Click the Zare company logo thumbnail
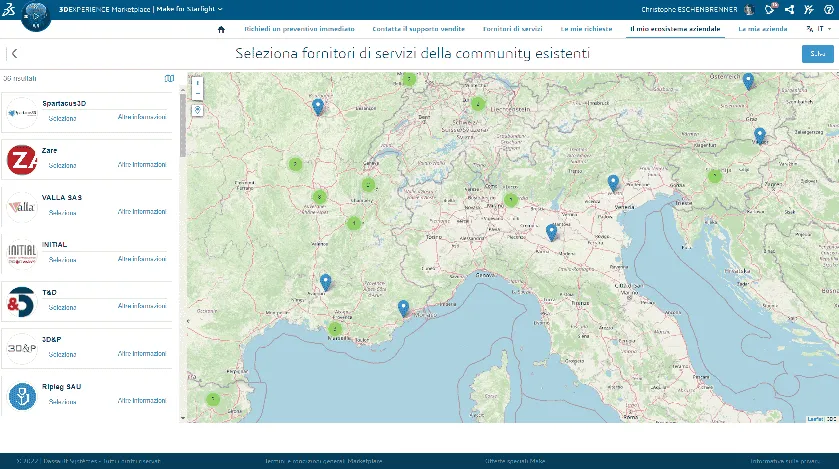 pyautogui.click(x=21, y=160)
